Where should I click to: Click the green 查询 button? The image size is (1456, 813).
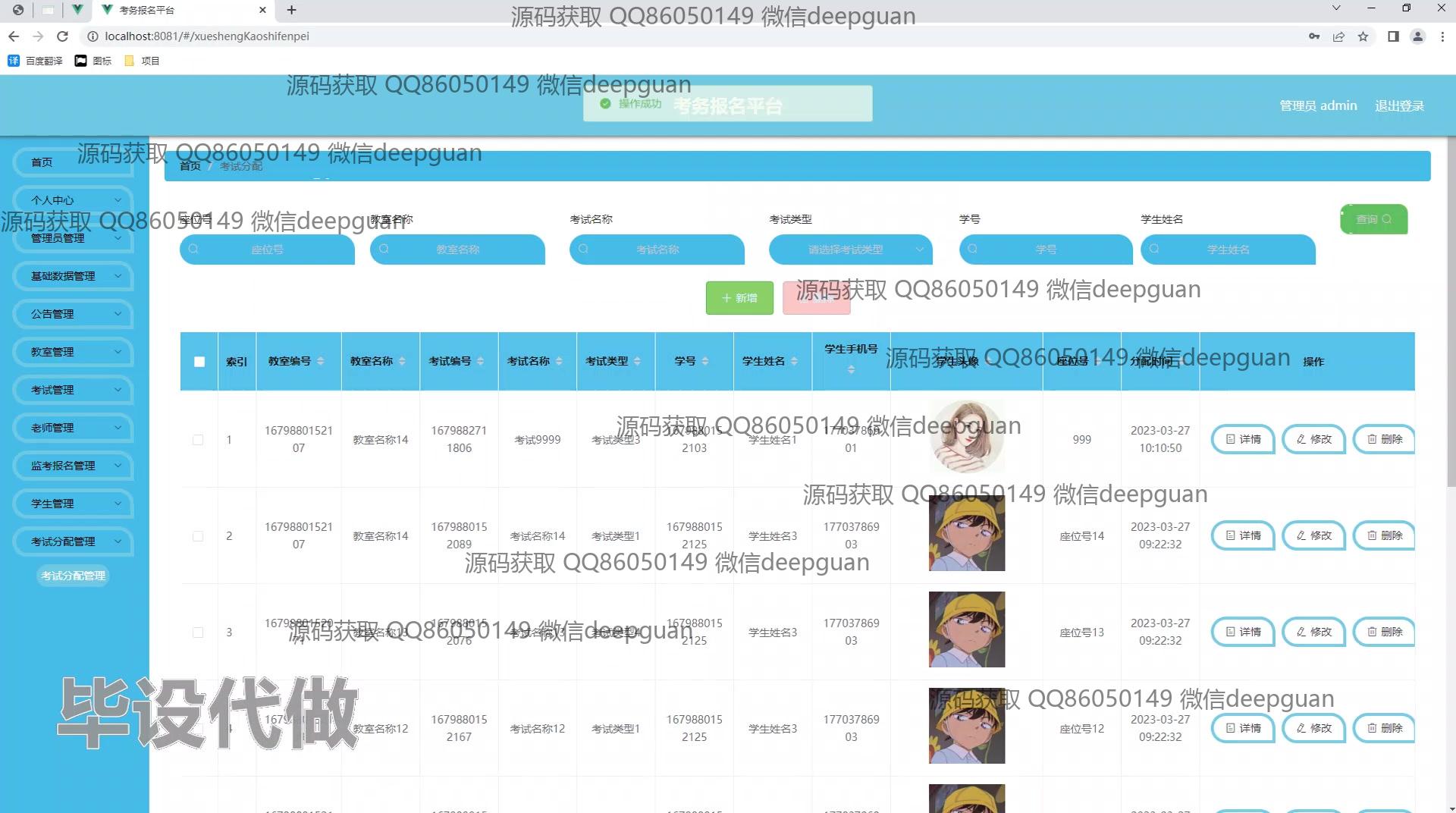[1373, 219]
